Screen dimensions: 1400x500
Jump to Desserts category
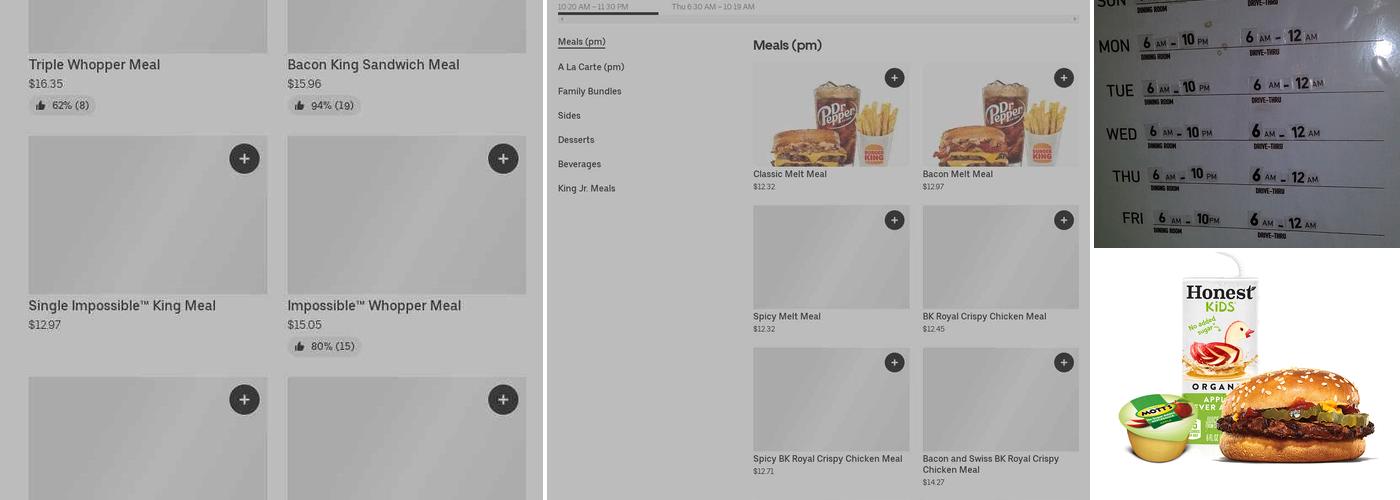coord(576,140)
